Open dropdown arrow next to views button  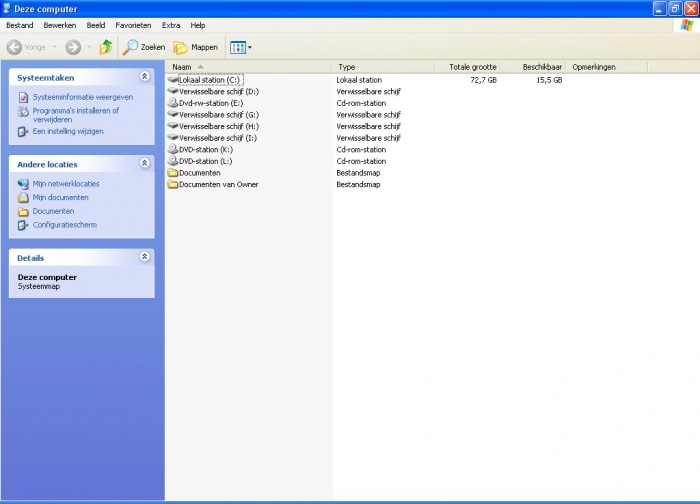coord(250,47)
